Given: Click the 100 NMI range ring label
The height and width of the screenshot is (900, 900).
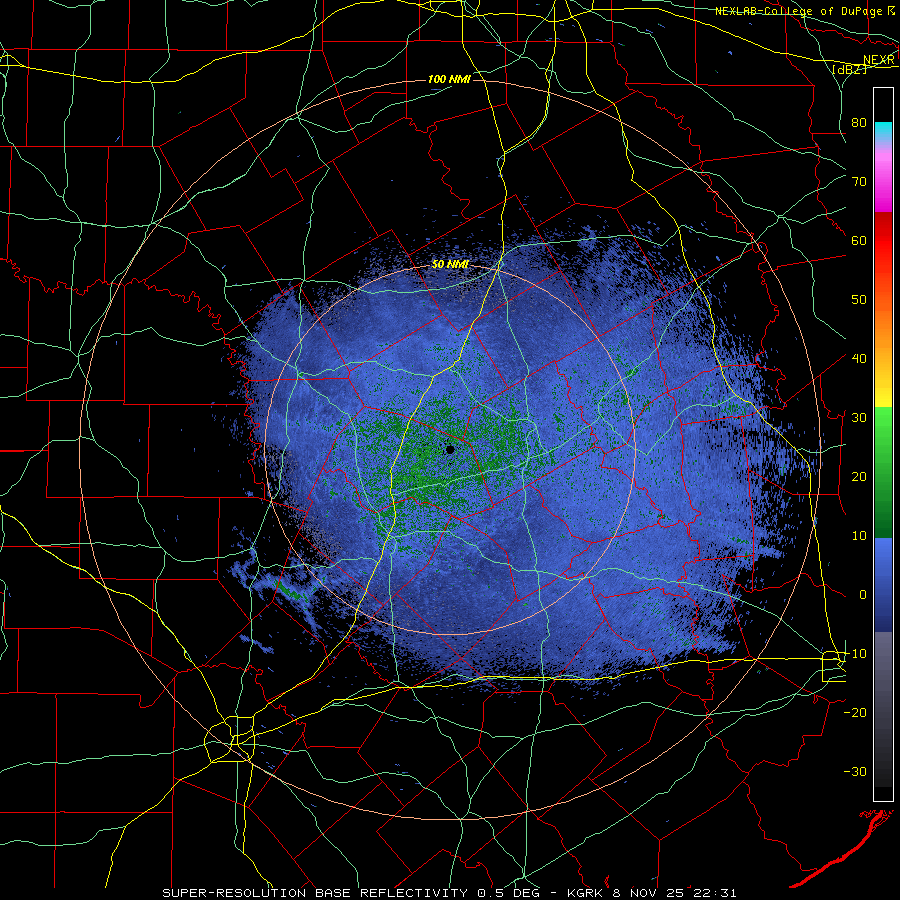Looking at the screenshot, I should [449, 79].
